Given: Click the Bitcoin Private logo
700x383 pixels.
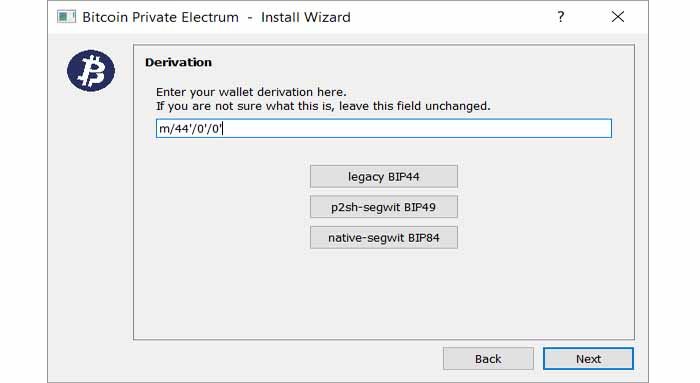Looking at the screenshot, I should coord(91,71).
